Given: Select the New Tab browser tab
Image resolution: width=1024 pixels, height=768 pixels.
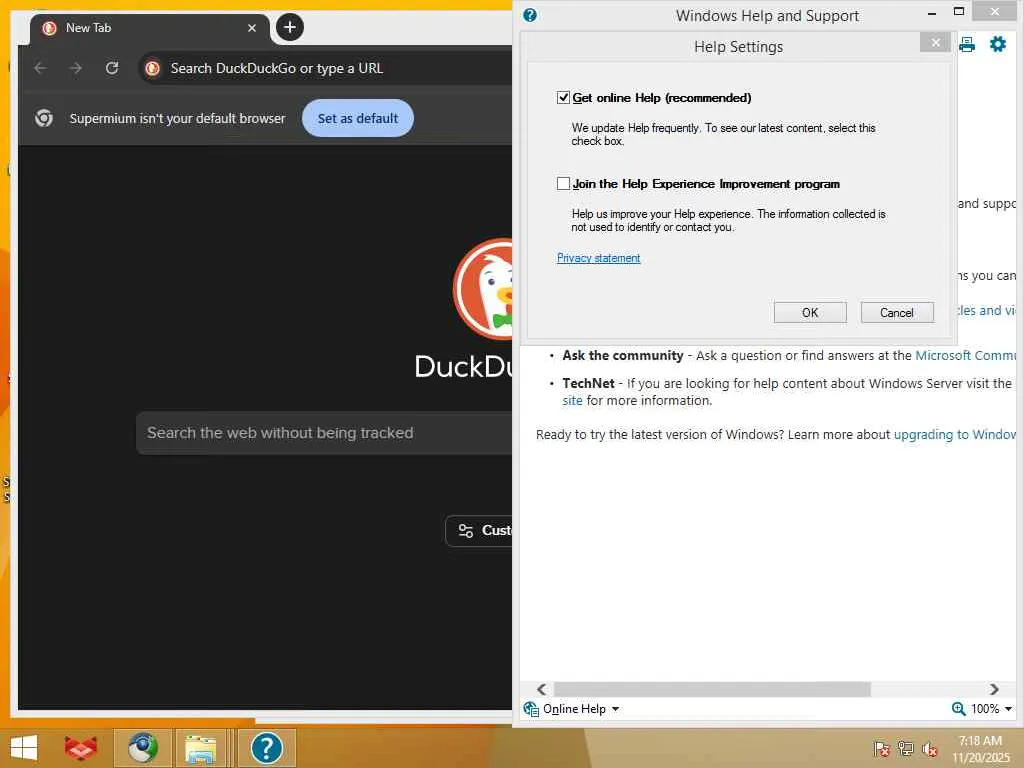Looking at the screenshot, I should [150, 28].
